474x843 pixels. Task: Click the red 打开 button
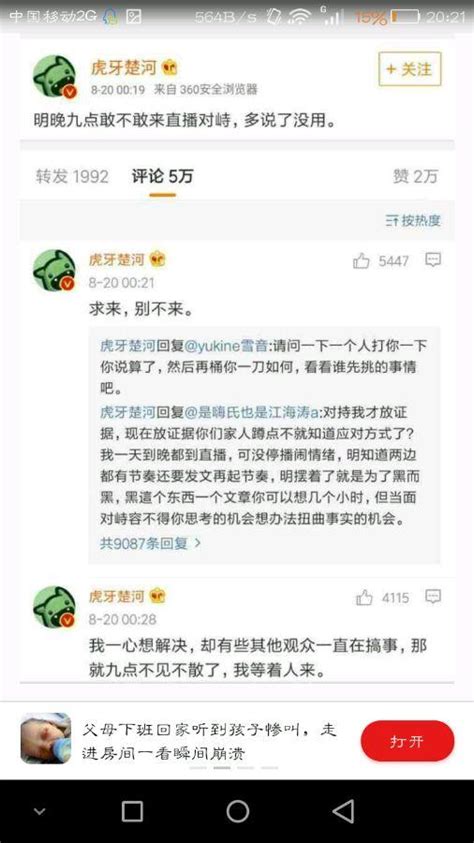click(x=407, y=741)
